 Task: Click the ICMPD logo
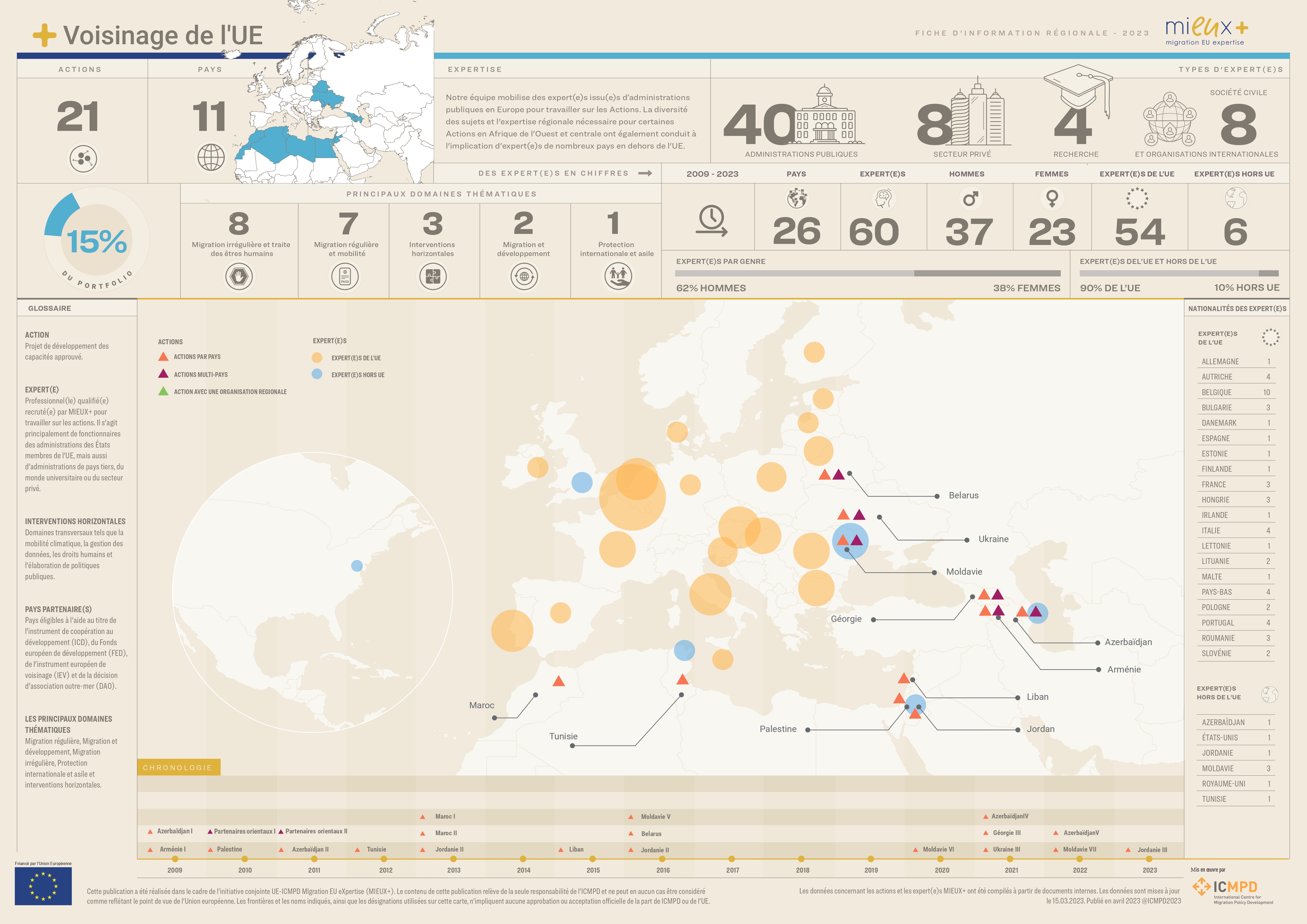1232,888
